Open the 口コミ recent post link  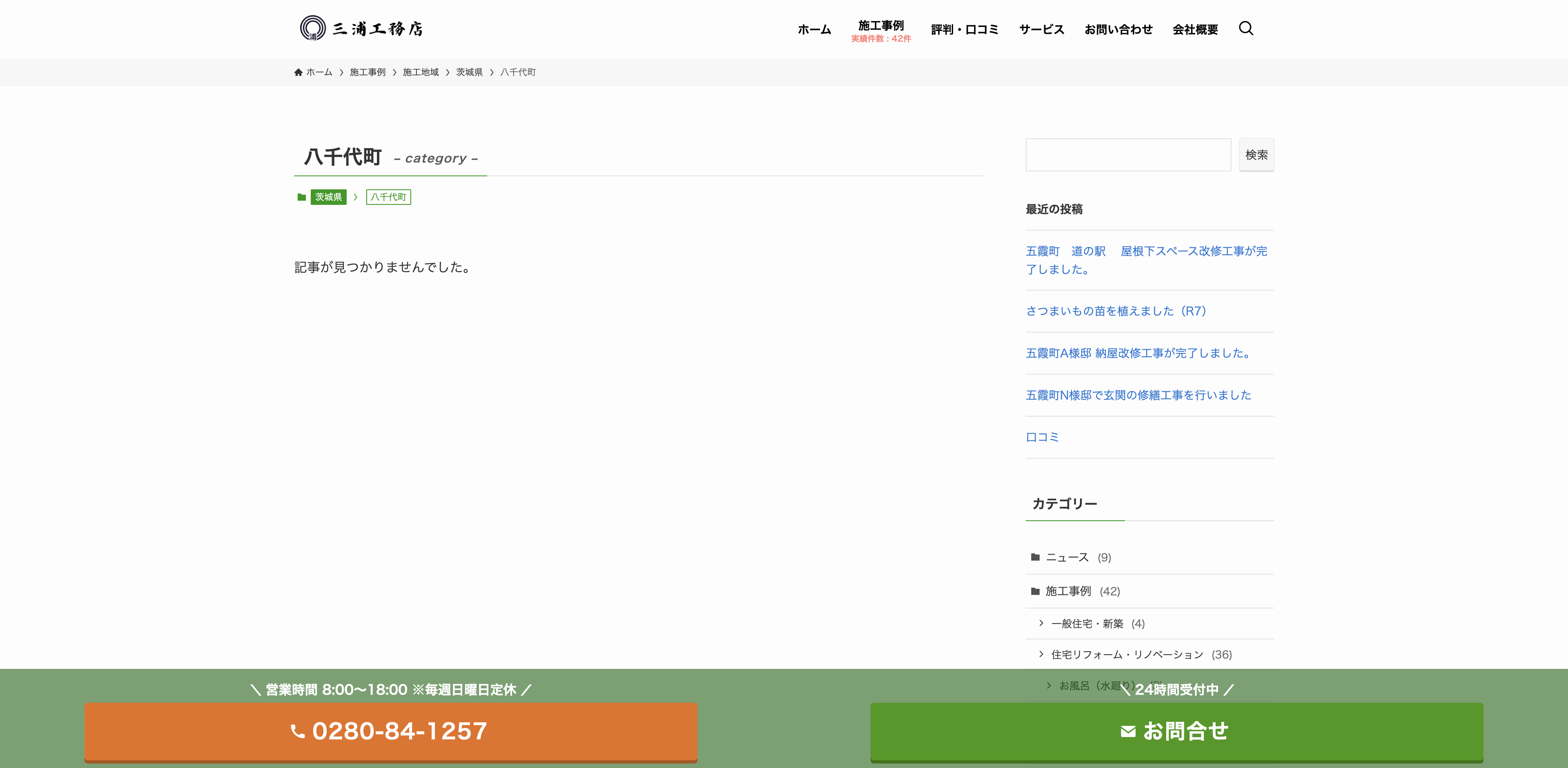pyautogui.click(x=1042, y=437)
